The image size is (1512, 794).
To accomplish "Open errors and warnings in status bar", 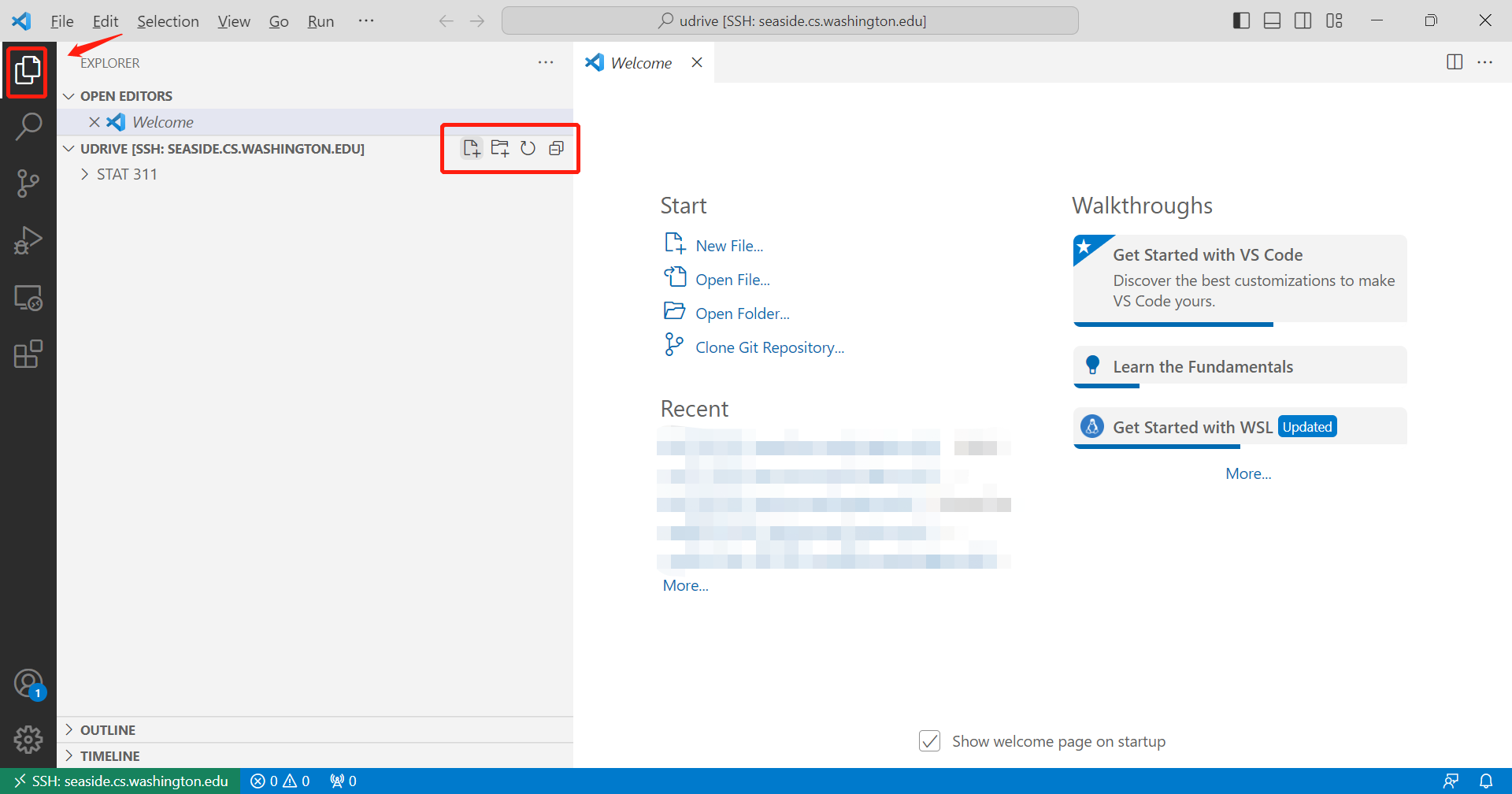I will [x=280, y=781].
